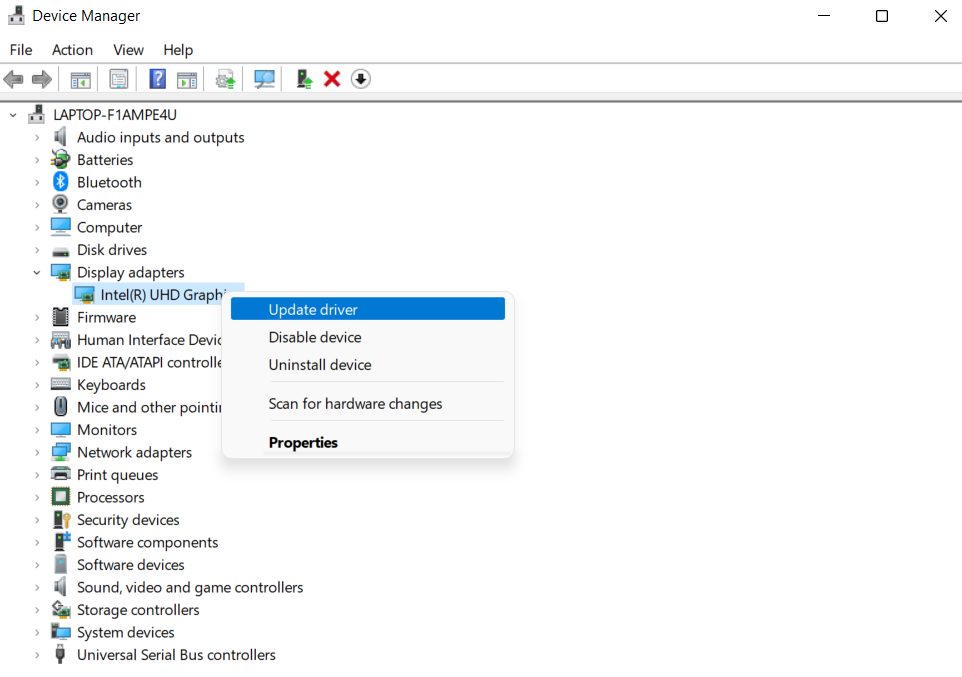Click the Firmware chip icon
962x677 pixels.
point(60,317)
